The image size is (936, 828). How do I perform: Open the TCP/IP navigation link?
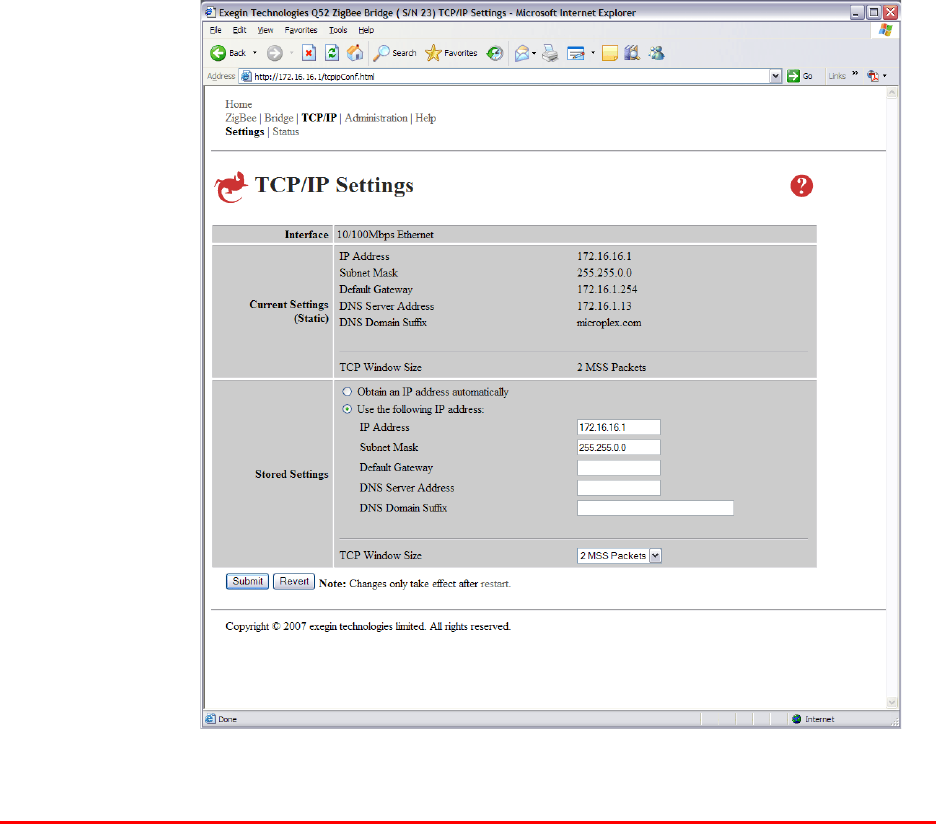[x=319, y=118]
